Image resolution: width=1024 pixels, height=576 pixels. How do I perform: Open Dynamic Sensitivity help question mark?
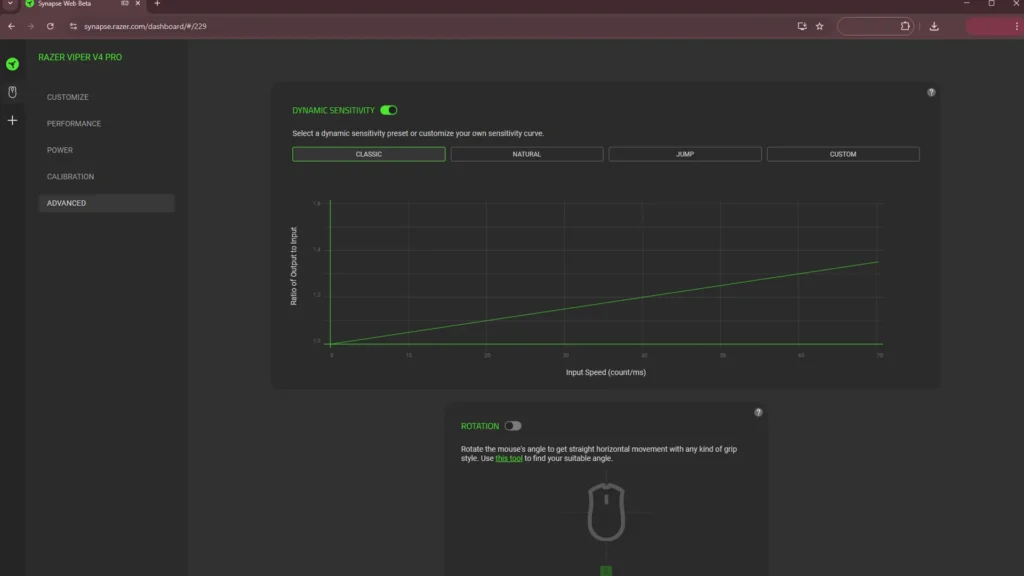tap(931, 93)
